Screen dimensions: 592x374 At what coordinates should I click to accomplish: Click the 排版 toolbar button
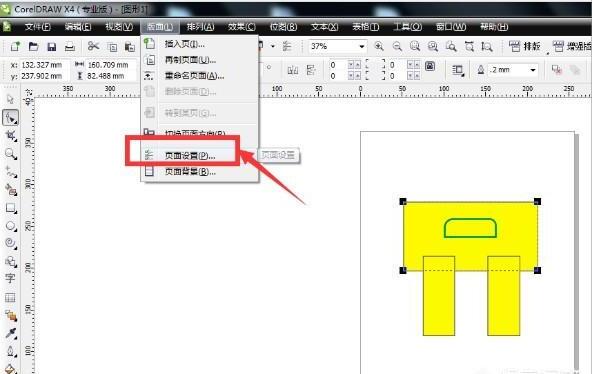524,46
